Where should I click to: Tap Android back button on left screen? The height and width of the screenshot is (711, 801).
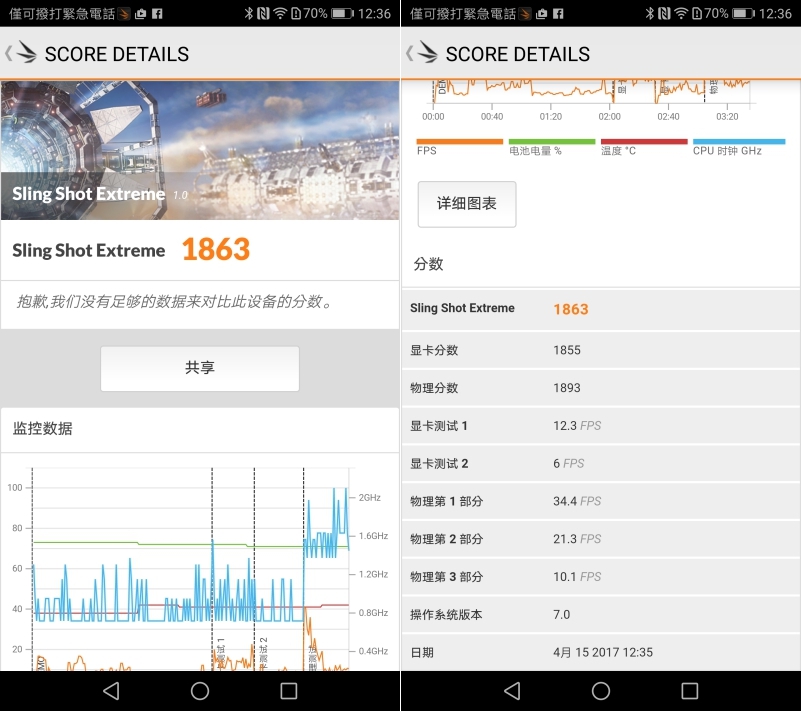(x=111, y=691)
